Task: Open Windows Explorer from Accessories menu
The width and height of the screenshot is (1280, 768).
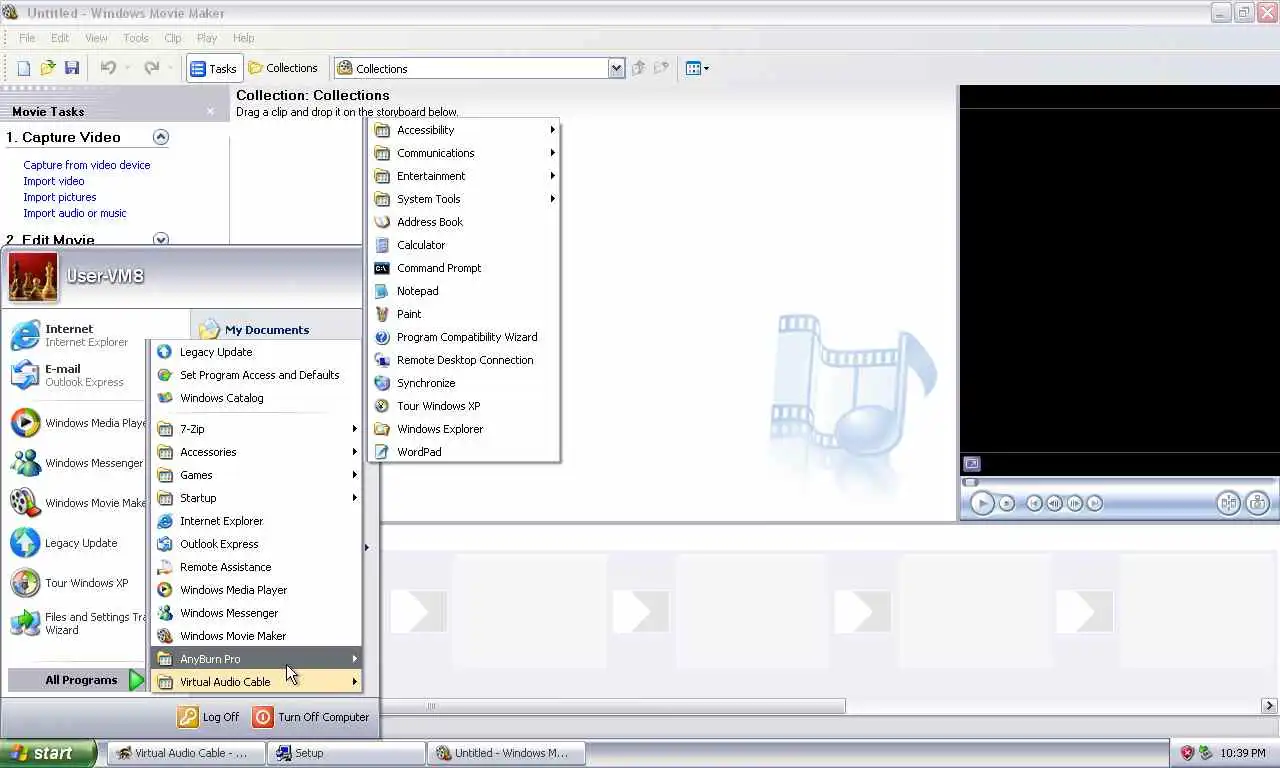Action: coord(464,429)
